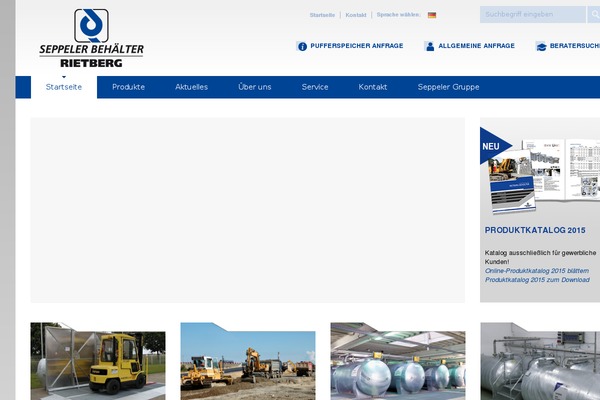Open the Beratersuche link text
Screen dimensions: 600x400
click(x=575, y=46)
